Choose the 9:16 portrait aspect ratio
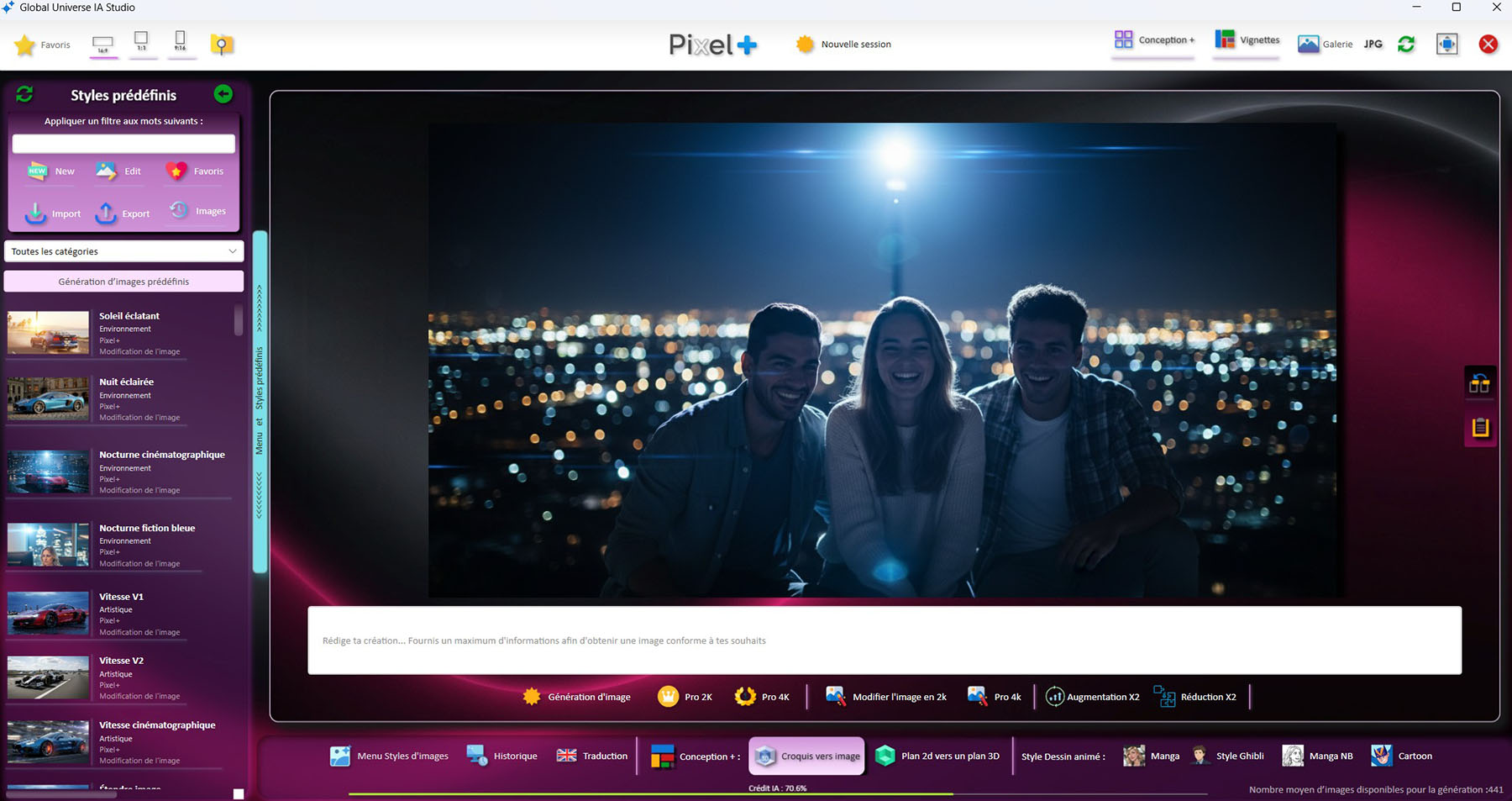 coord(181,42)
